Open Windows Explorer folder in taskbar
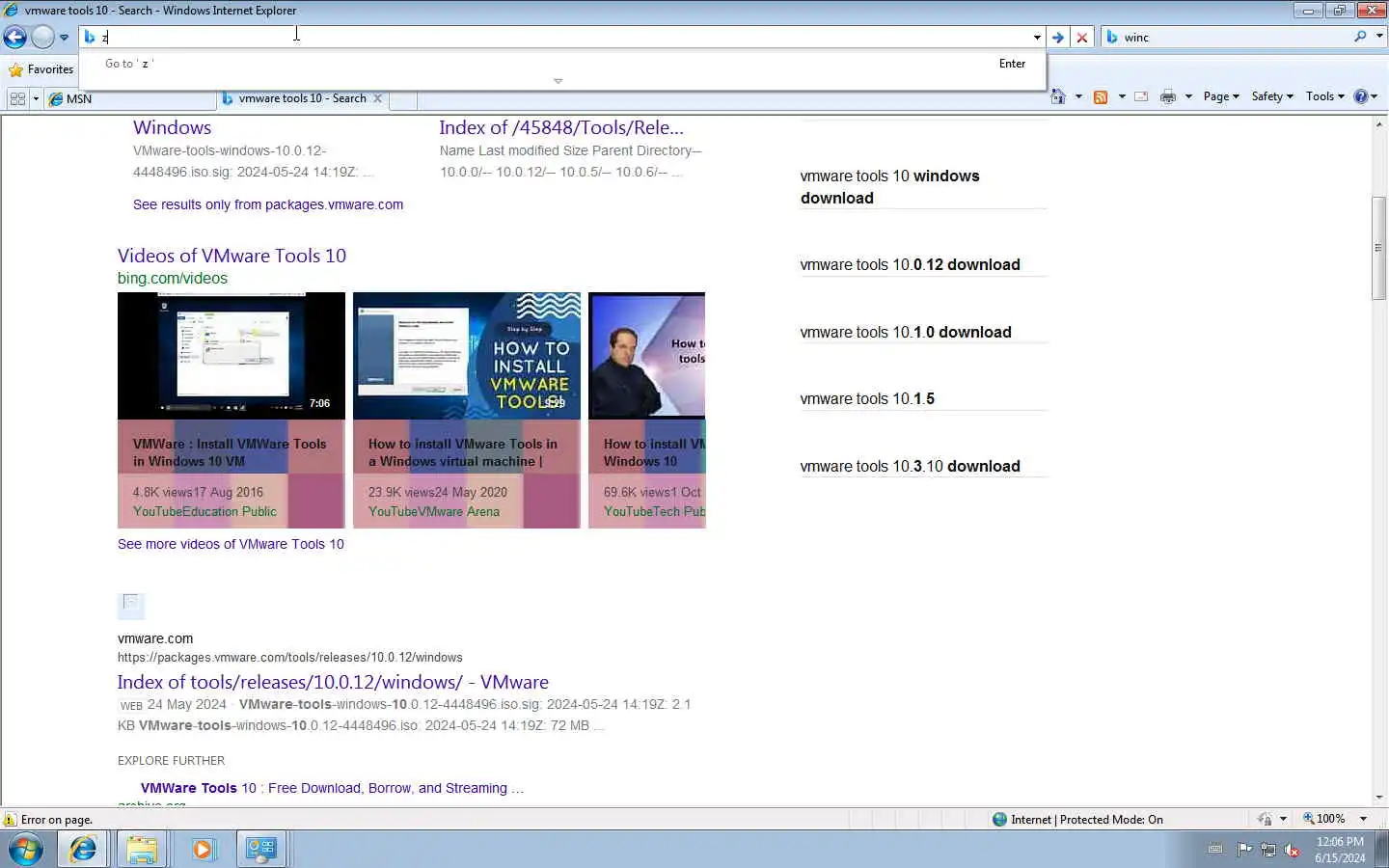 (x=142, y=850)
